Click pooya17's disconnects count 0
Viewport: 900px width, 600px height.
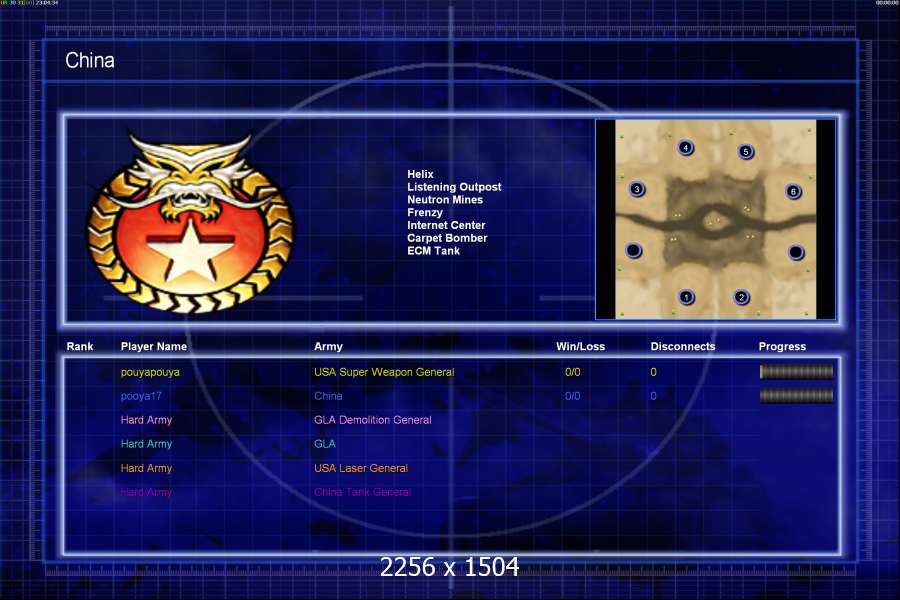click(653, 396)
